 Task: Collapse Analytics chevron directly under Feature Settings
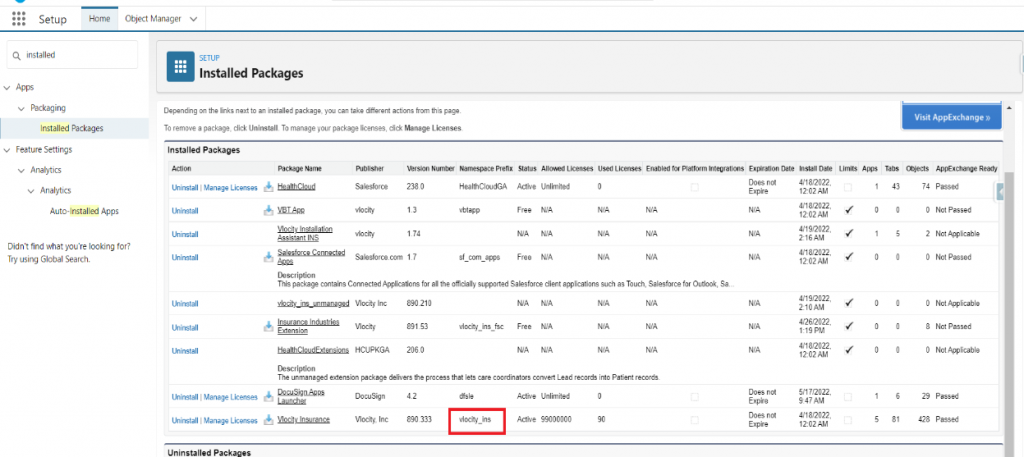click(22, 170)
